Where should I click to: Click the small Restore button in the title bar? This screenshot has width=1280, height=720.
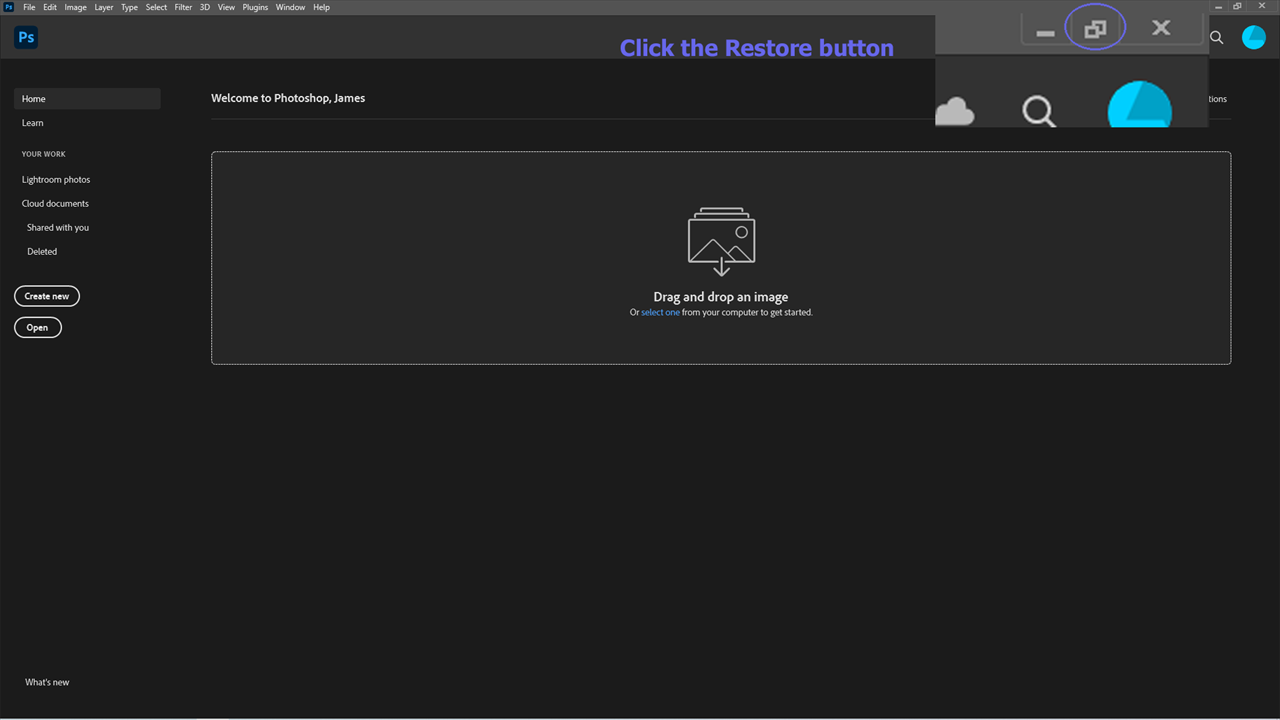pyautogui.click(x=1238, y=7)
